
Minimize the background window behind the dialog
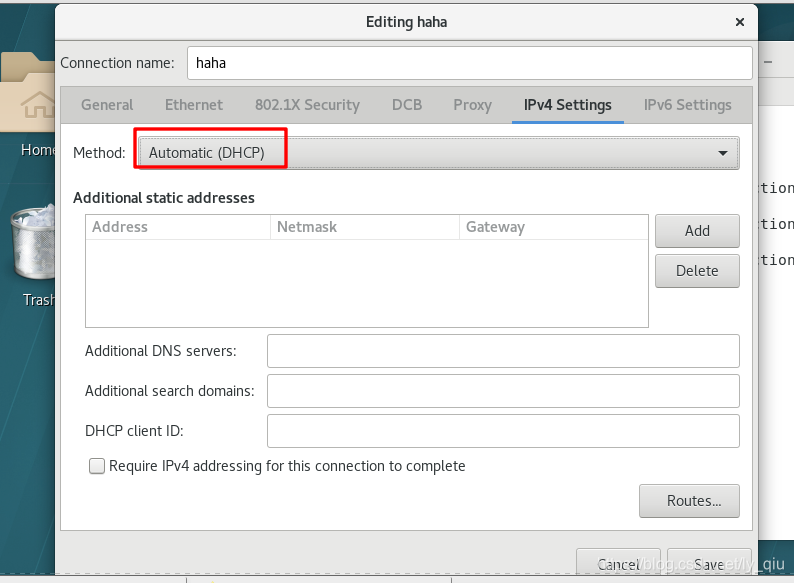click(x=768, y=62)
